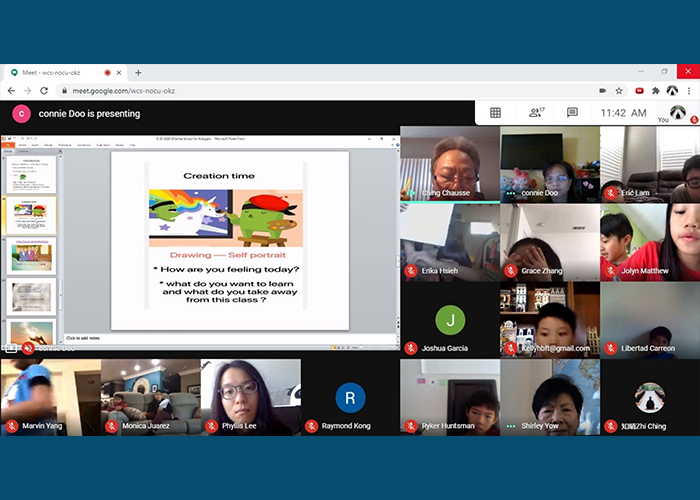
Task: Click Phyllis Lee video tile
Action: 251,397
